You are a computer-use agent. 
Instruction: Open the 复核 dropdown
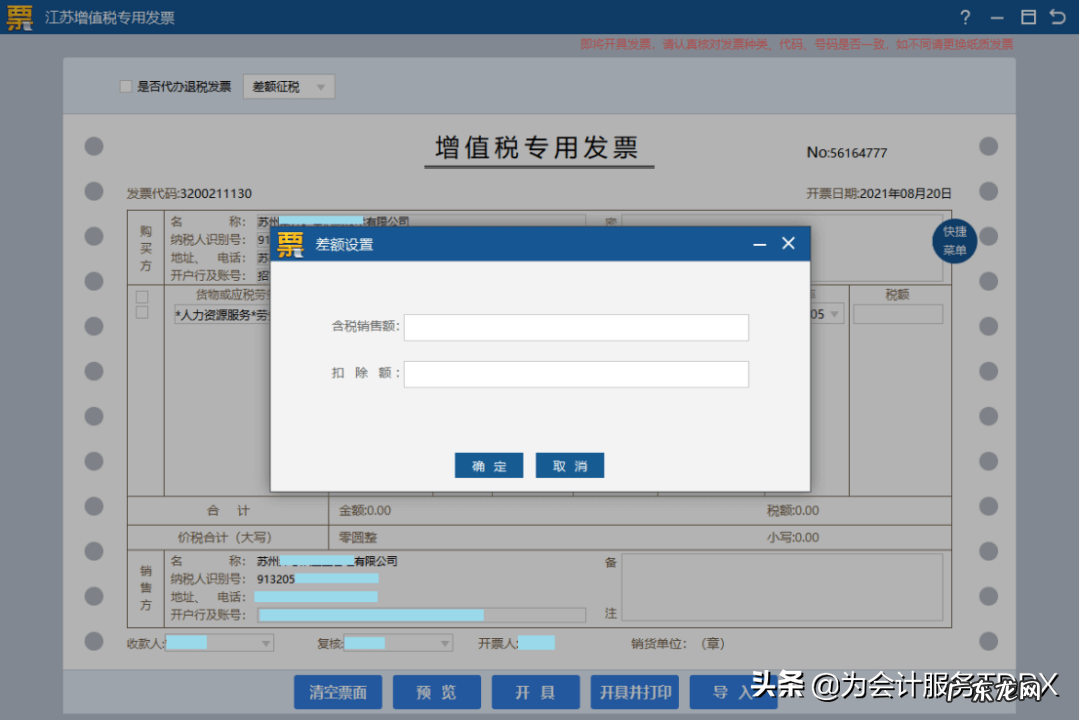coord(443,643)
